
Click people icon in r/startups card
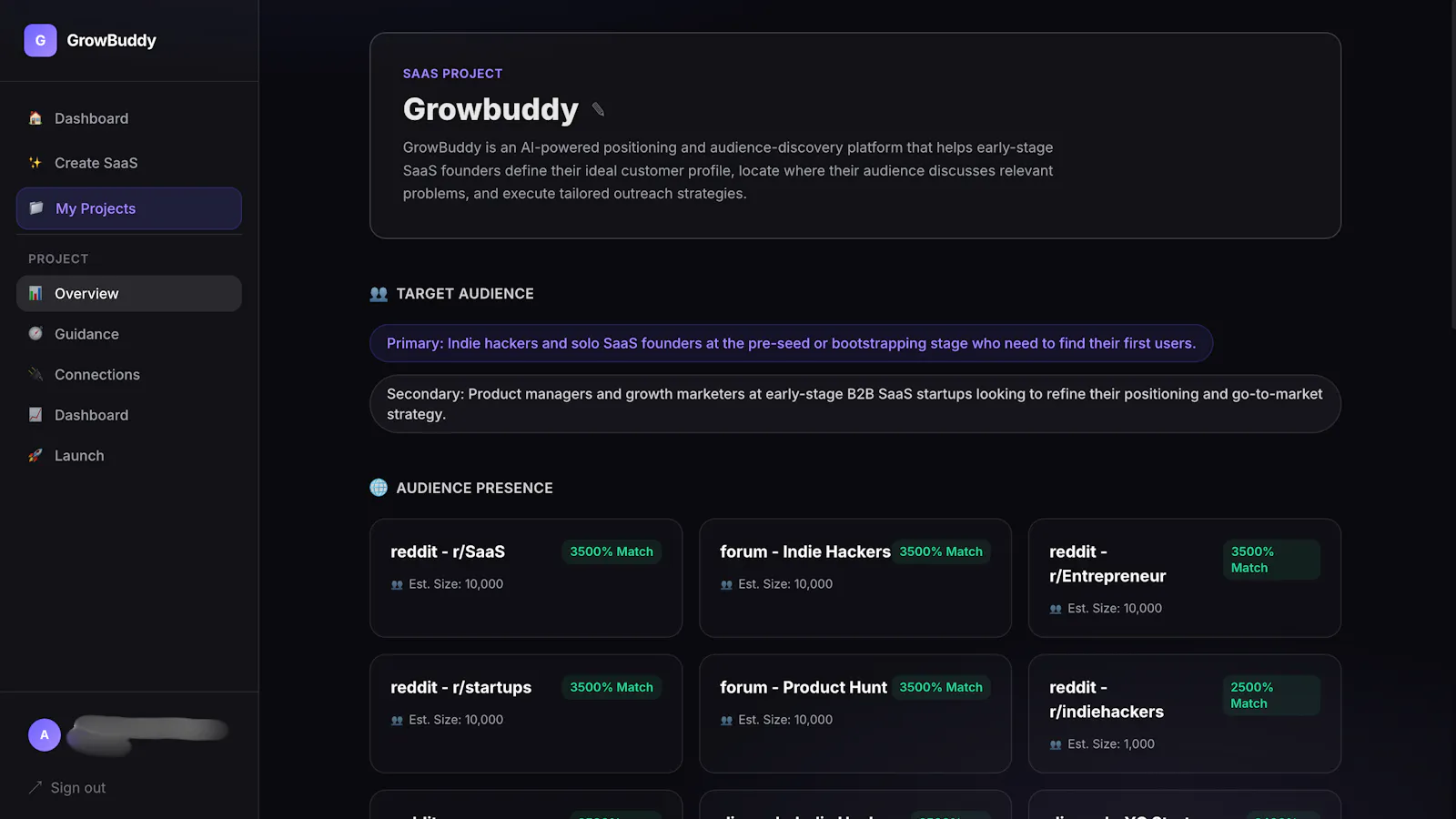tap(397, 720)
